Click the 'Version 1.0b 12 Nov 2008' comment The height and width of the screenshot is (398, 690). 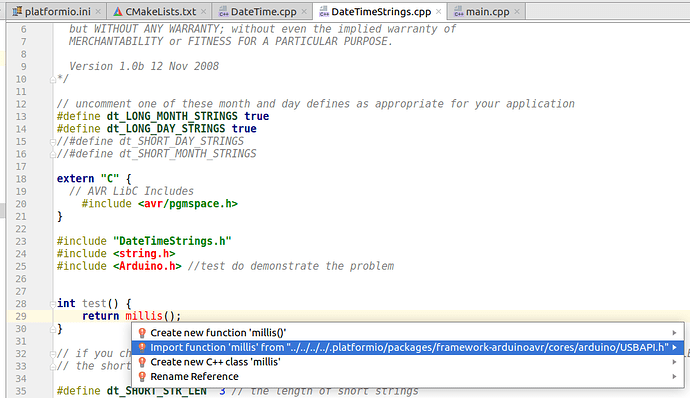(144, 66)
